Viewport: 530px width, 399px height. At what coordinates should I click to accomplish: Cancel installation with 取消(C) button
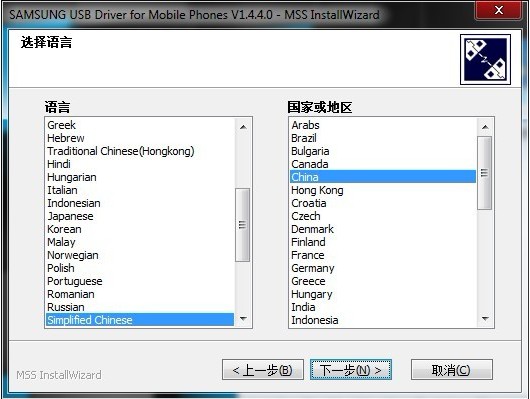452,370
